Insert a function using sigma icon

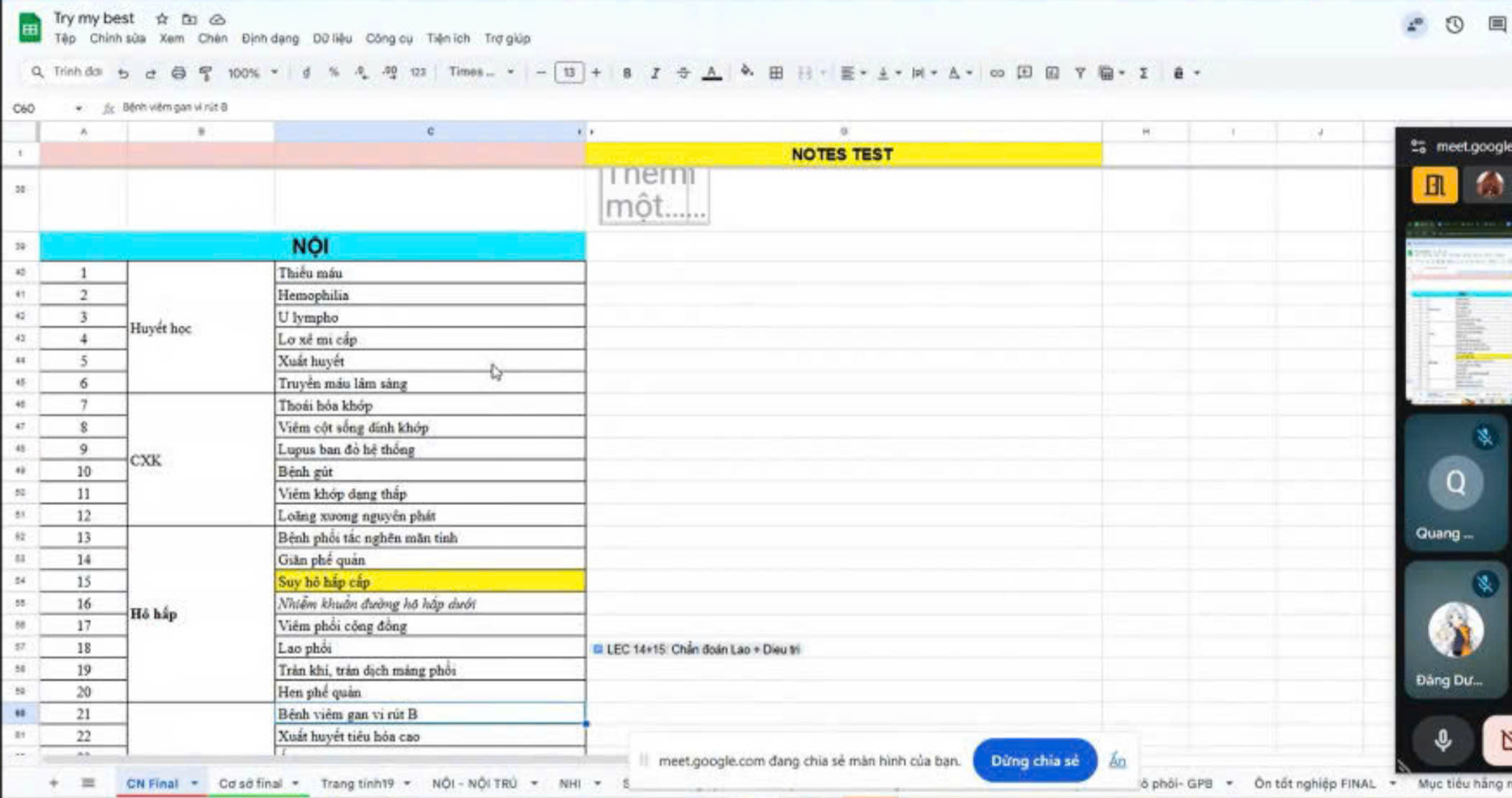[1143, 73]
